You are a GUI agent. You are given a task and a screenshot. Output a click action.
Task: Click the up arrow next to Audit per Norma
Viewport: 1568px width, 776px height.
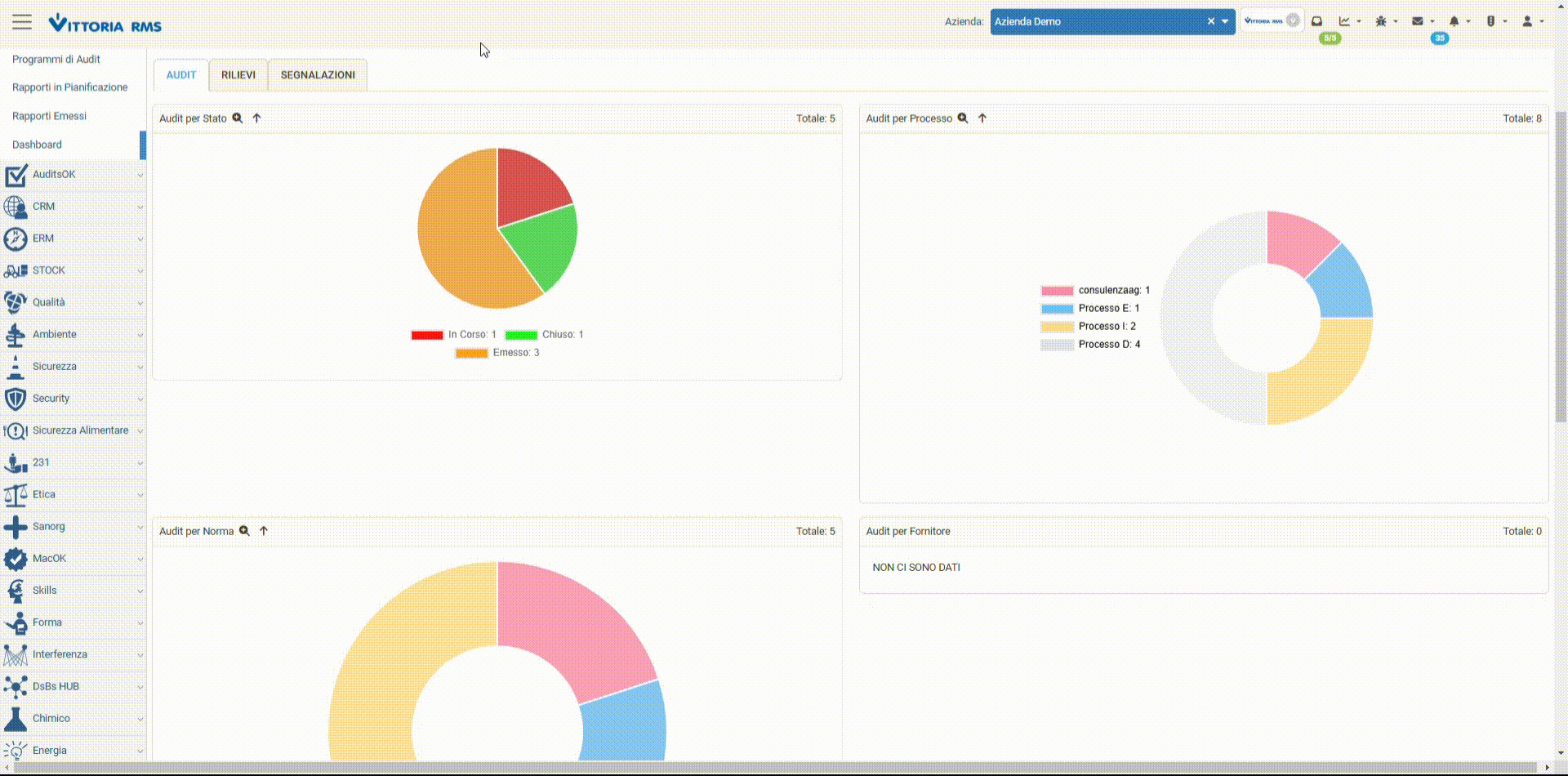pyautogui.click(x=264, y=530)
